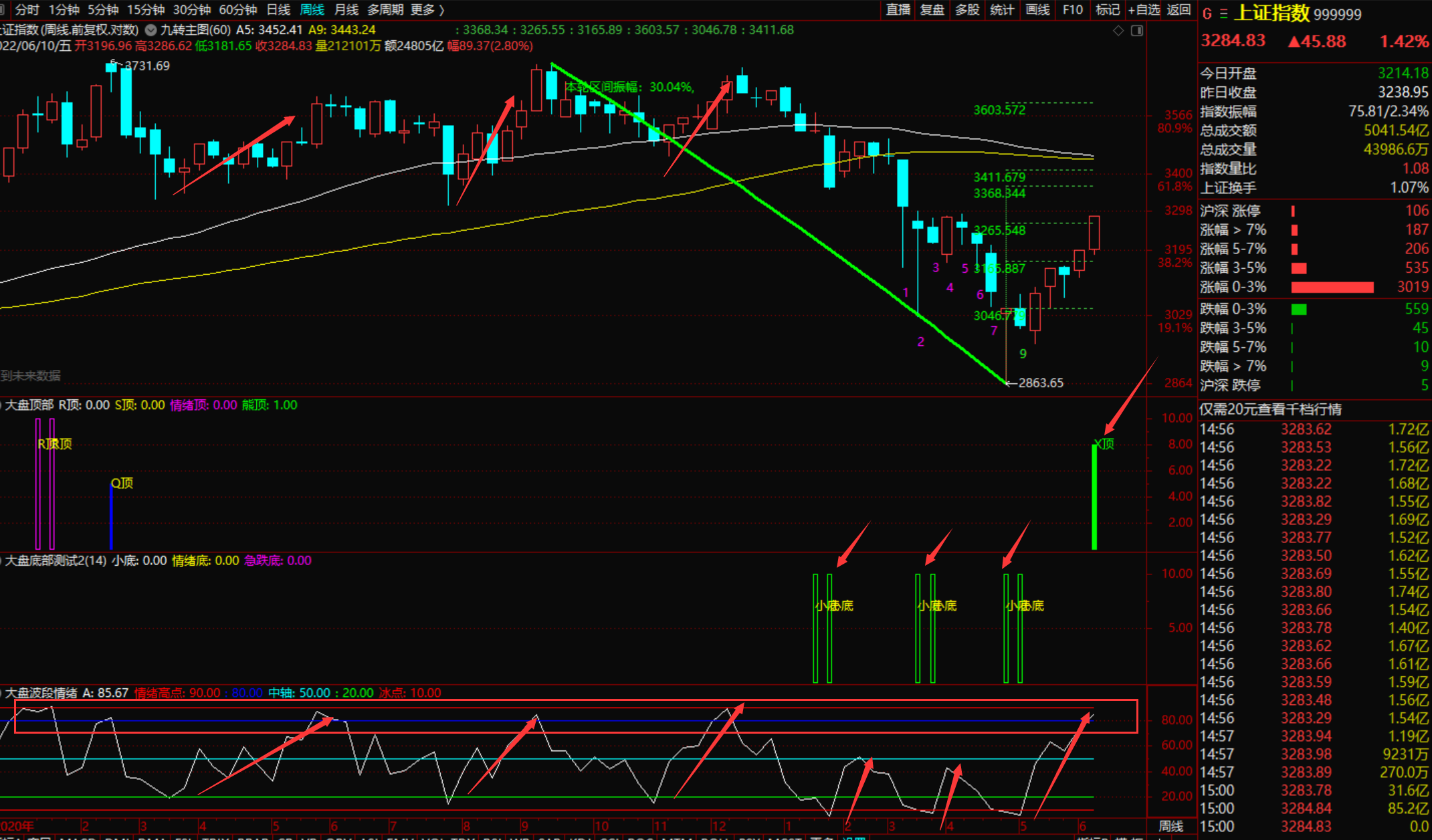Open the 标记 marker tool
This screenshot has height=840, width=1432.
pyautogui.click(x=1108, y=9)
